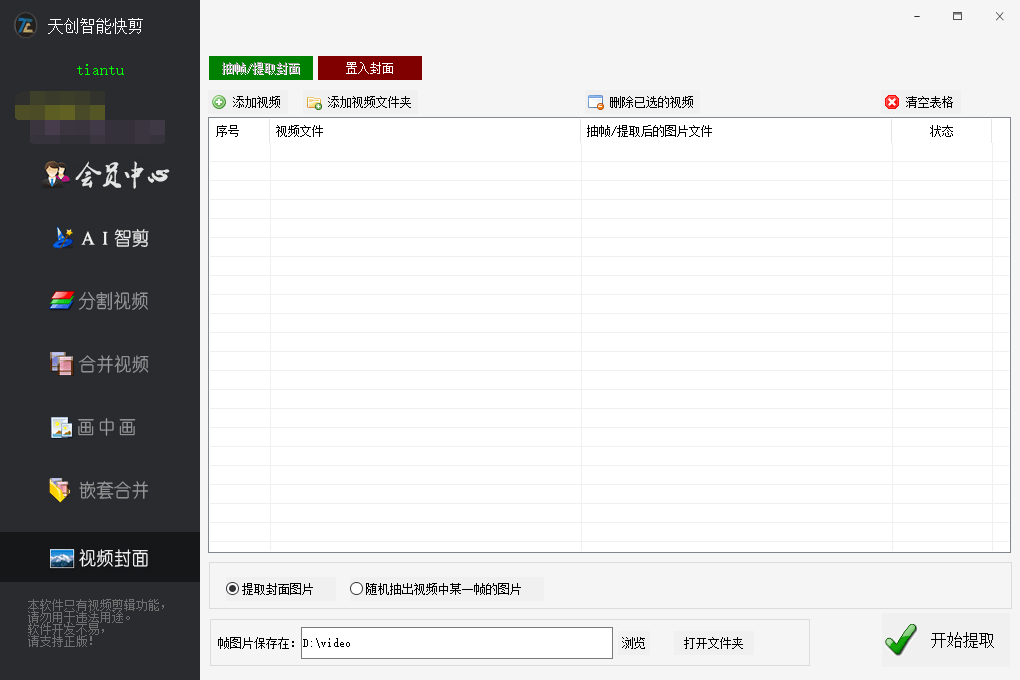
Task: Click the 会员中心 member center icon
Action: [x=57, y=175]
